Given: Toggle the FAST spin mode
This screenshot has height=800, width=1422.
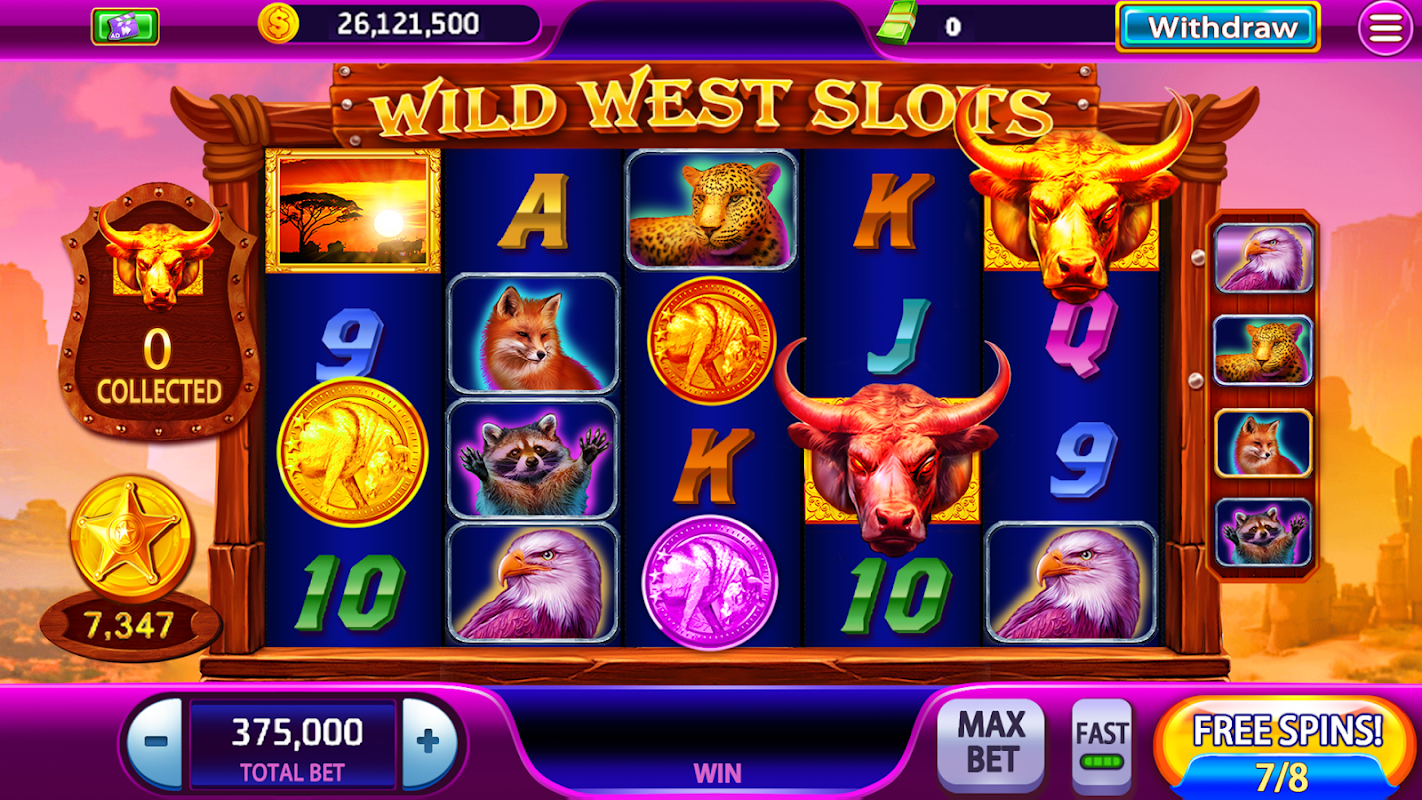Looking at the screenshot, I should coord(1101,746).
